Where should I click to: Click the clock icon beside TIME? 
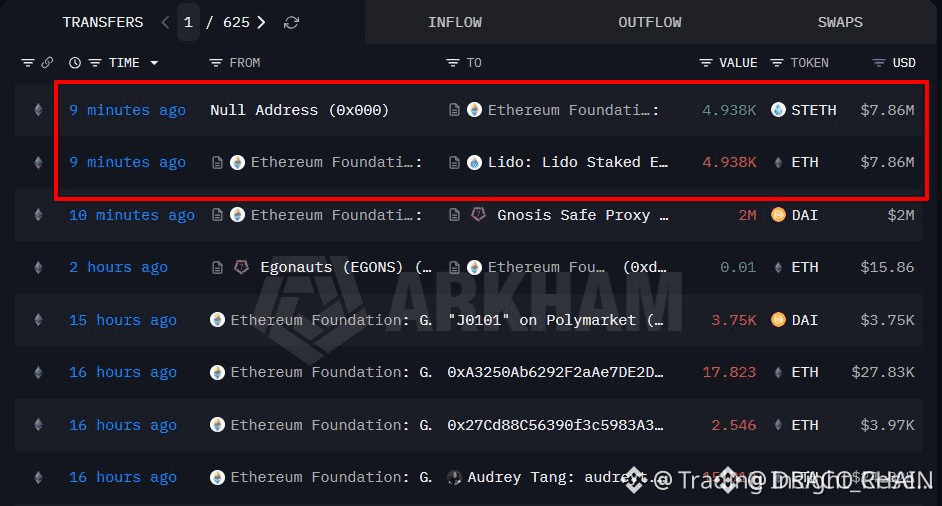pyautogui.click(x=74, y=62)
